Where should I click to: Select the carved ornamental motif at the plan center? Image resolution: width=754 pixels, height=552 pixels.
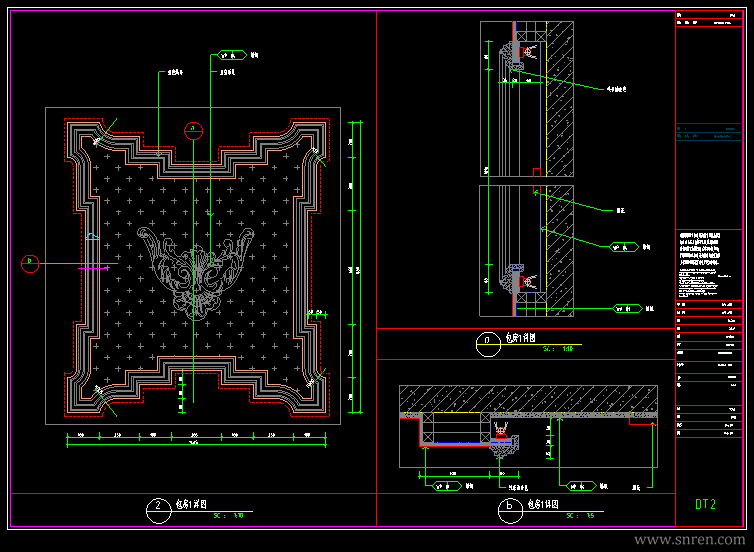click(x=196, y=273)
